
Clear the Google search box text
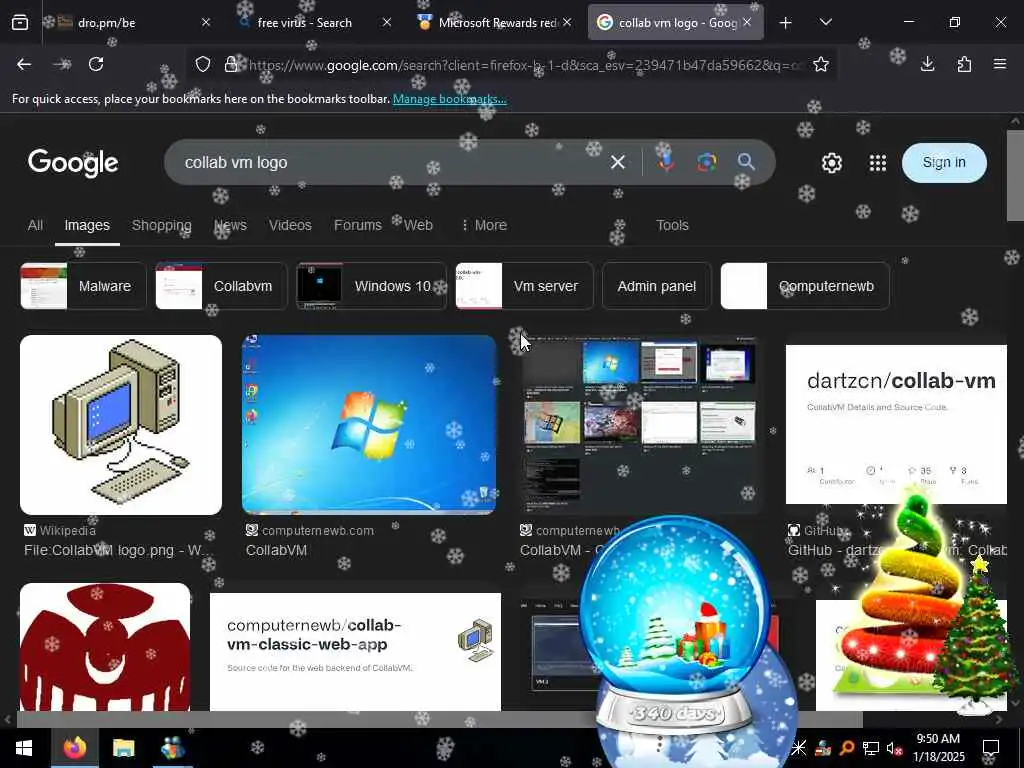pos(617,162)
